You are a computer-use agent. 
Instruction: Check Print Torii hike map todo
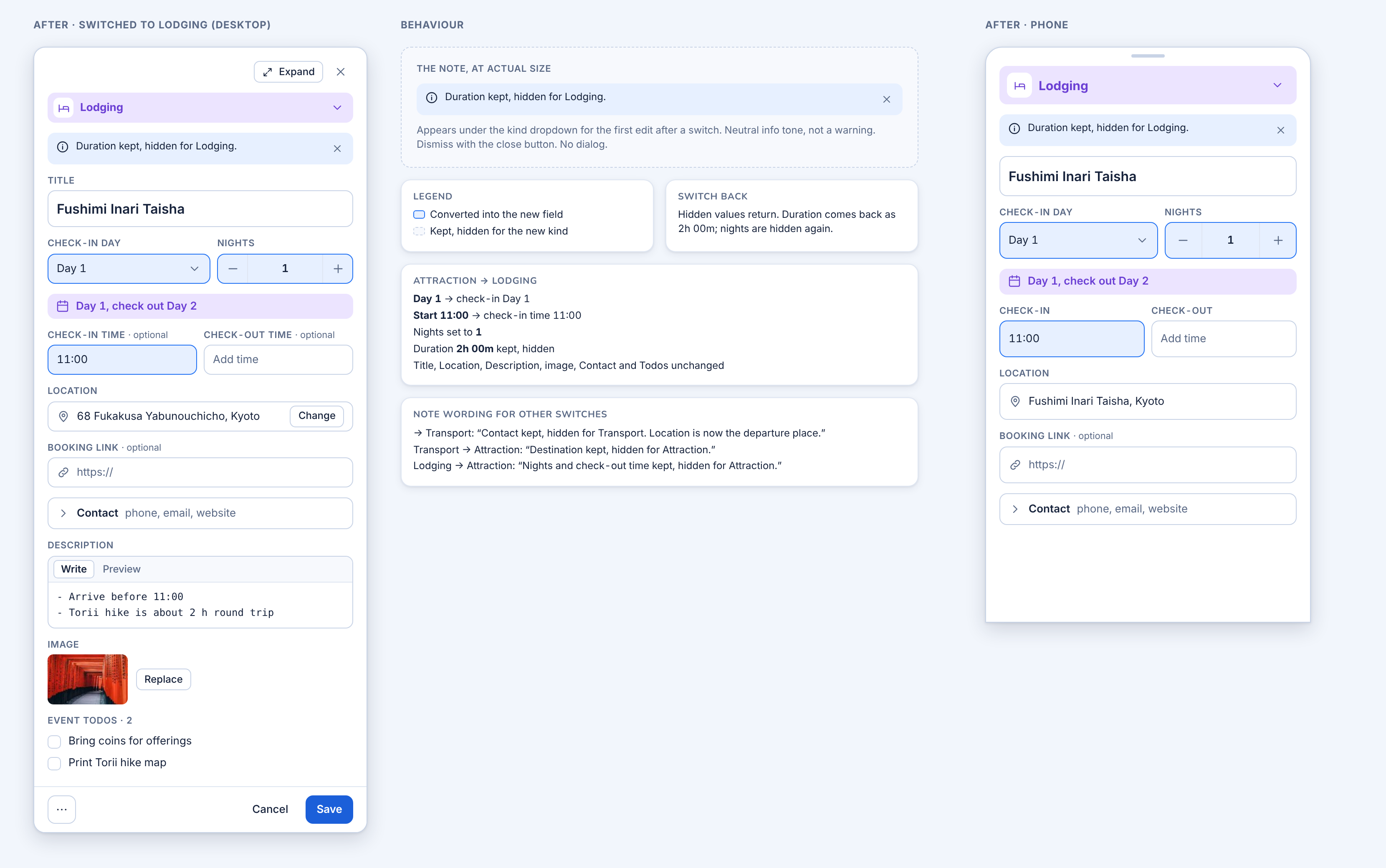click(55, 764)
